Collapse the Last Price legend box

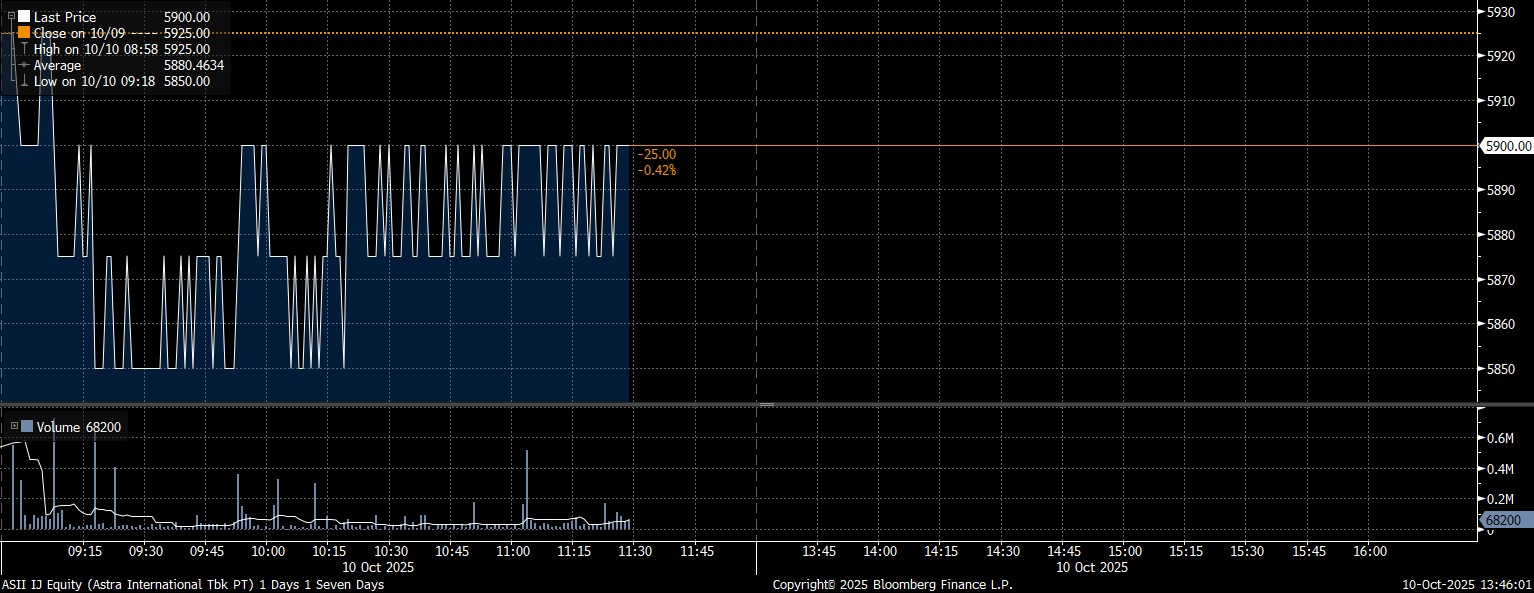11,17
